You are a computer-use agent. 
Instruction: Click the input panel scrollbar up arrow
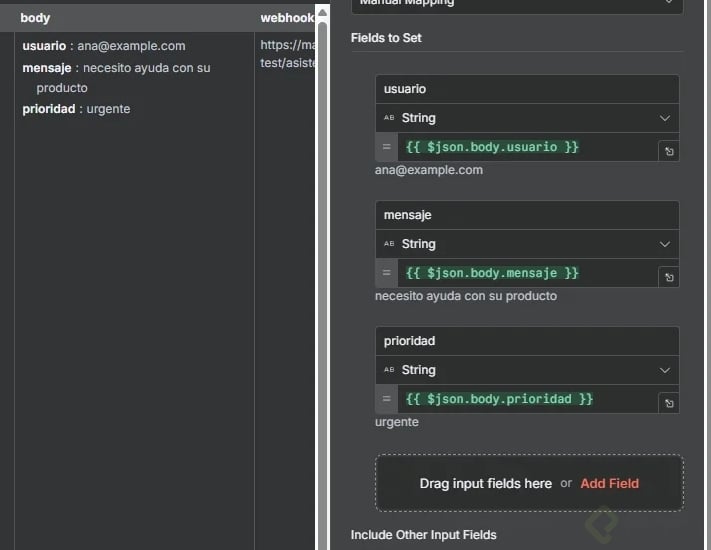click(x=322, y=14)
